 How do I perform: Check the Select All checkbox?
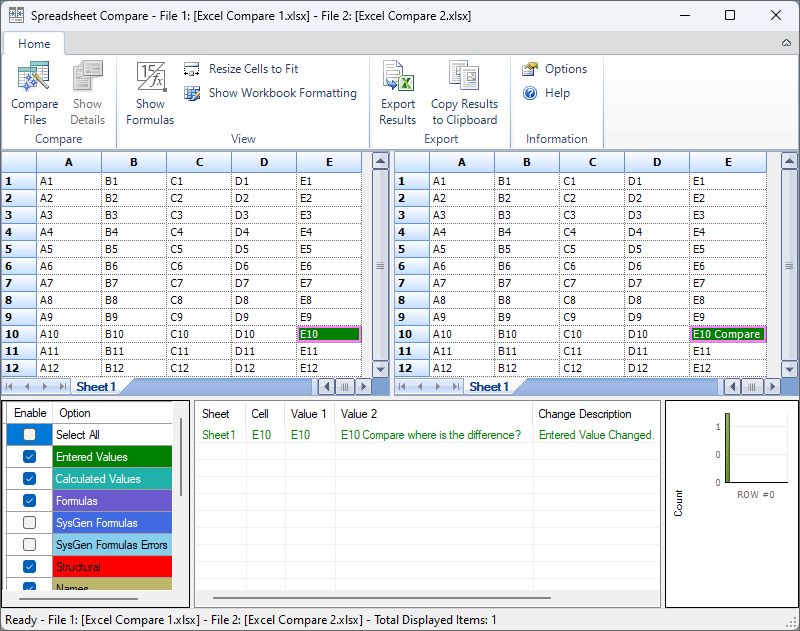[x=30, y=435]
